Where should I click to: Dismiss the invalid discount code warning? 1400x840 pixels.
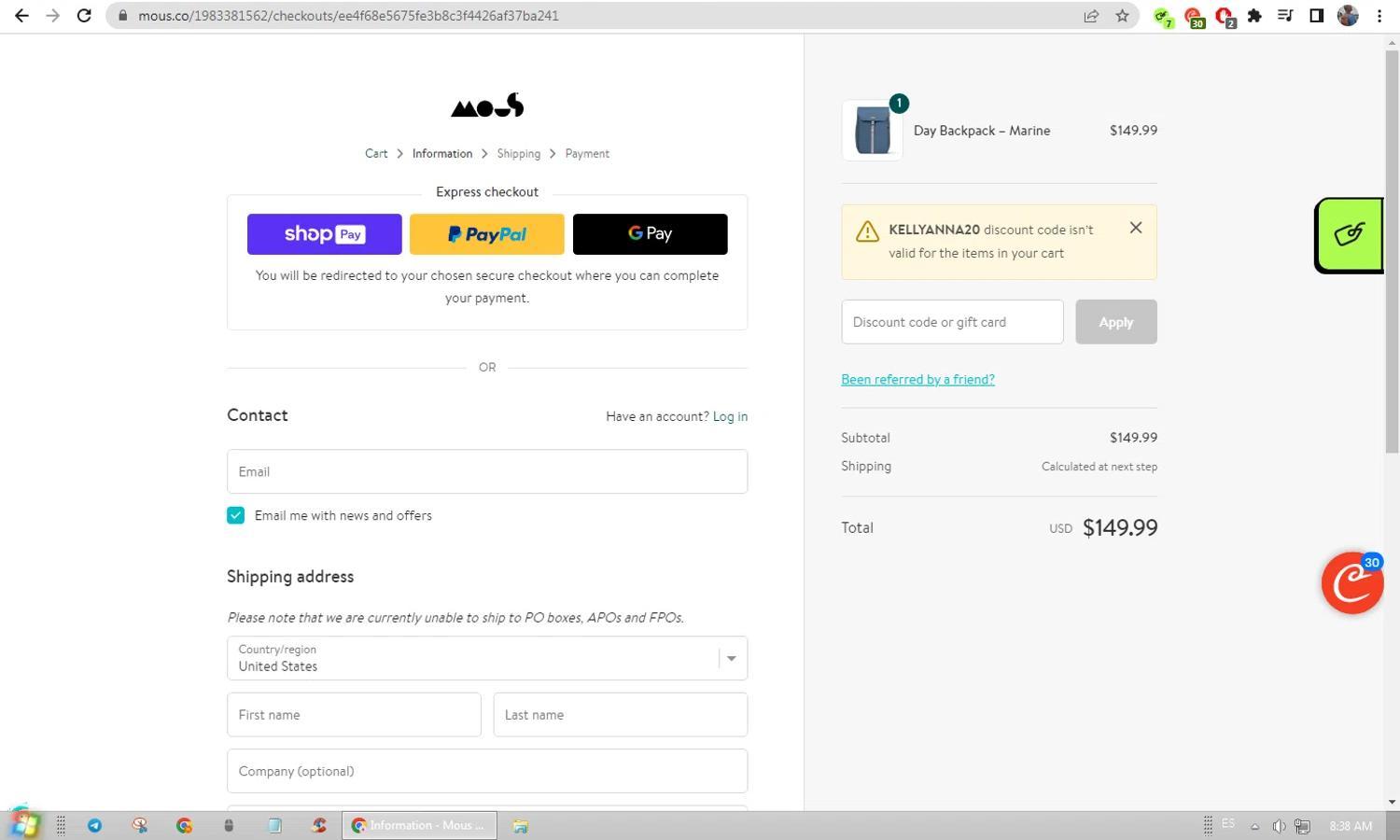1135,228
